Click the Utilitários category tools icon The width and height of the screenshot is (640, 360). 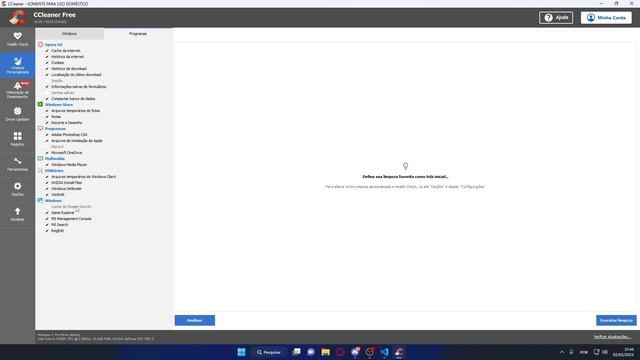(x=40, y=171)
